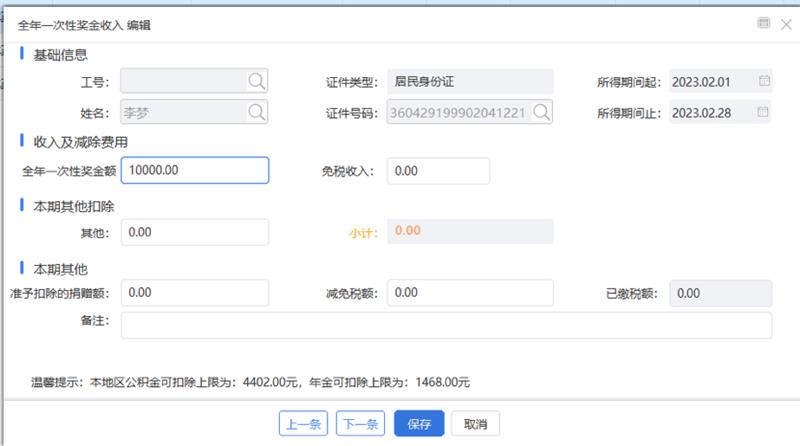Click the 全年一次性奖金额 input field
Viewport: 800px width, 446px height.
click(x=195, y=171)
